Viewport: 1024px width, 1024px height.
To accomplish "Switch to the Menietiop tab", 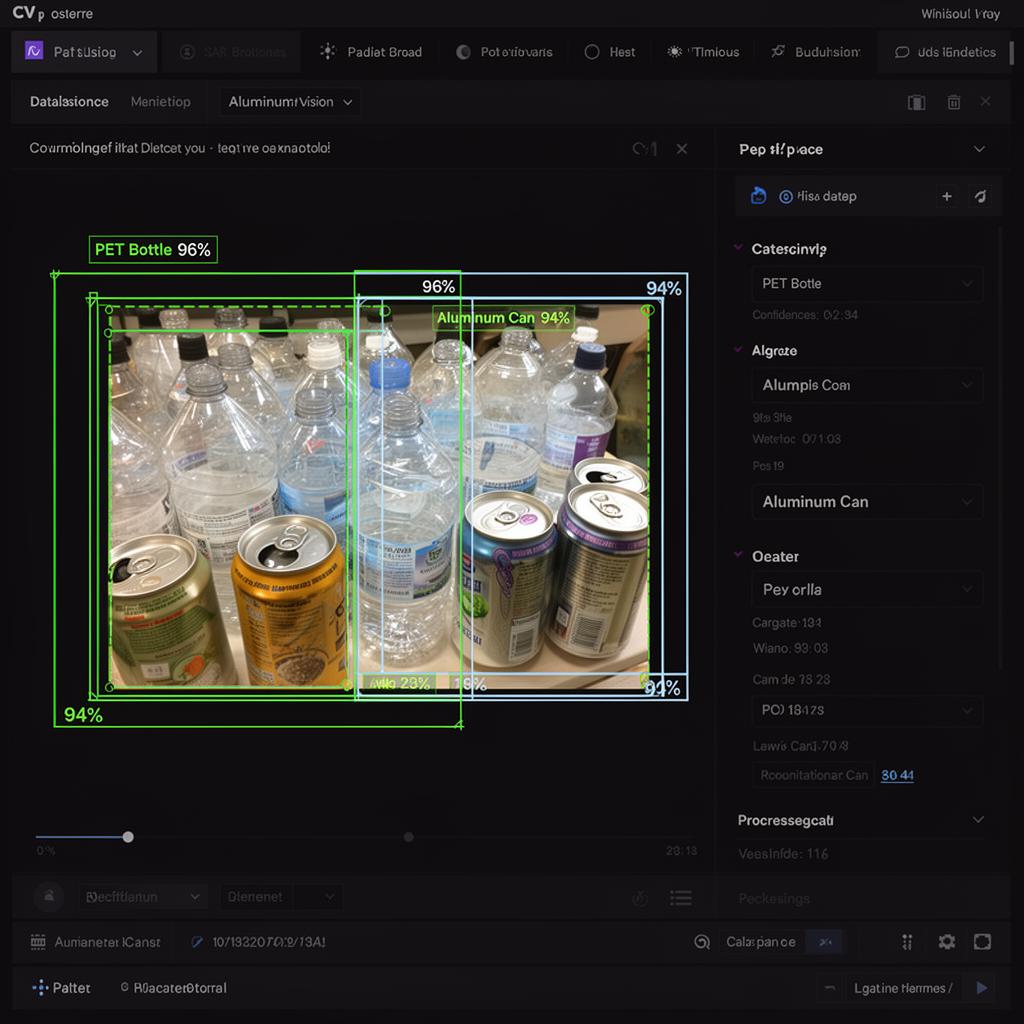I will click(161, 102).
